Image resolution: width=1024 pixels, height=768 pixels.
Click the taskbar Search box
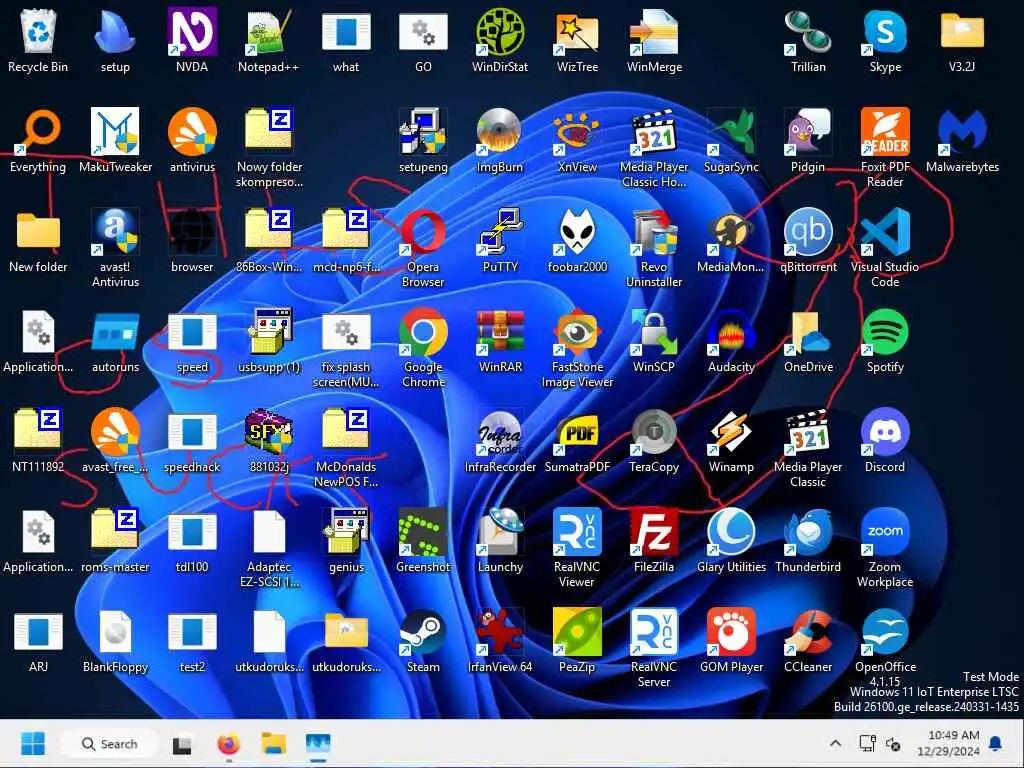(109, 744)
